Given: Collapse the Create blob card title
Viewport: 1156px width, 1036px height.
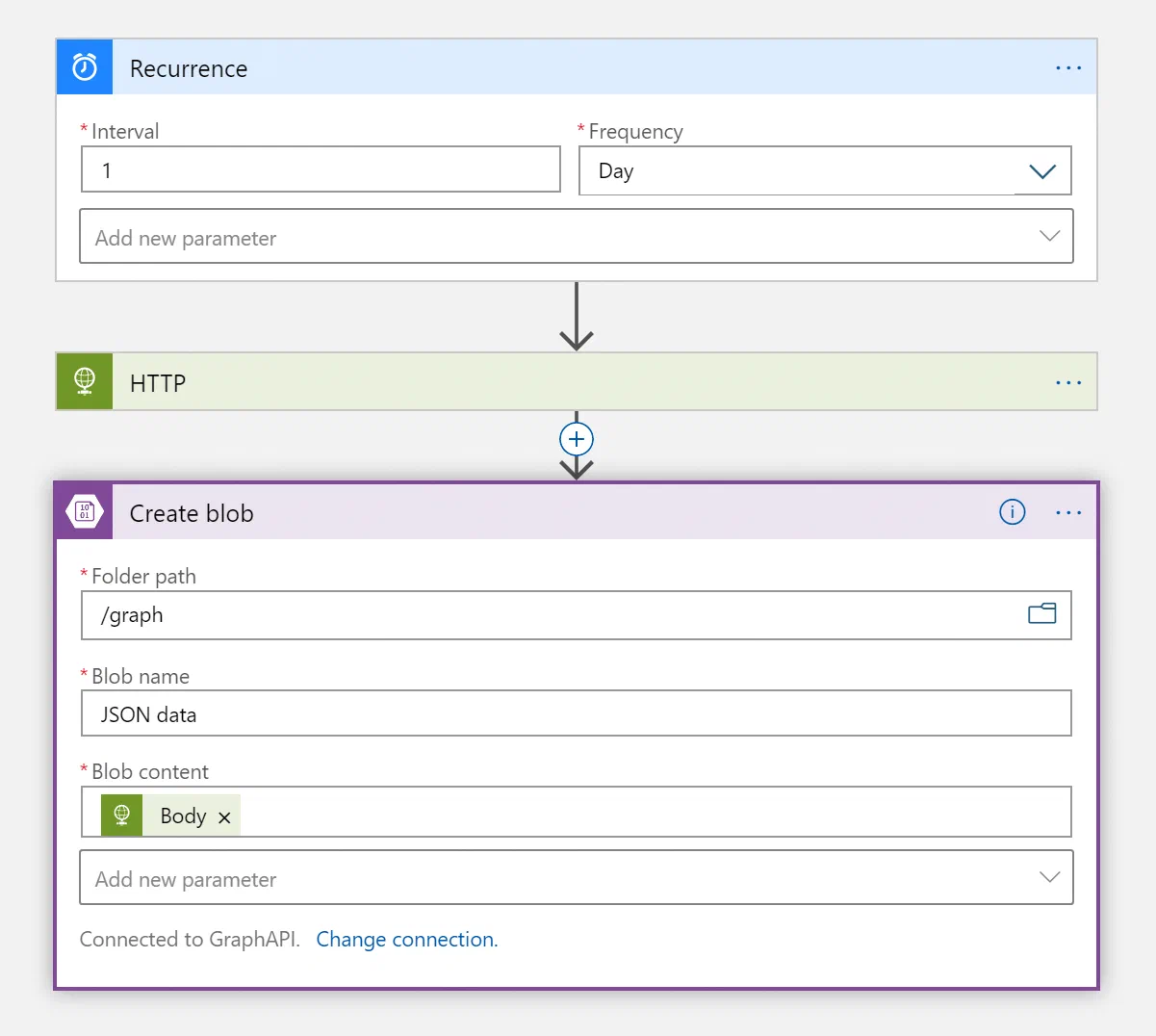Looking at the screenshot, I should pyautogui.click(x=192, y=513).
